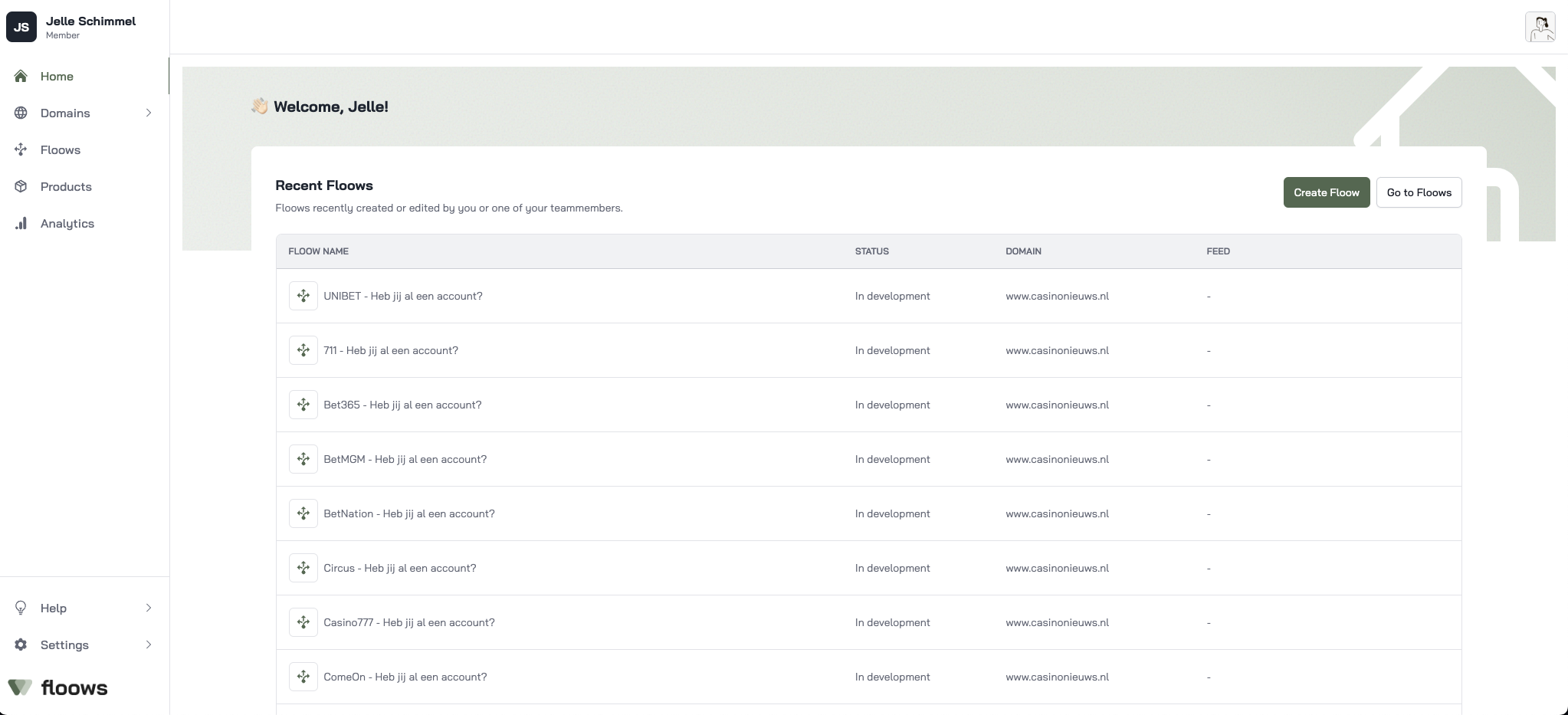Viewport: 1568px width, 715px height.
Task: Expand the Domains submenu chevron
Action: (x=149, y=113)
